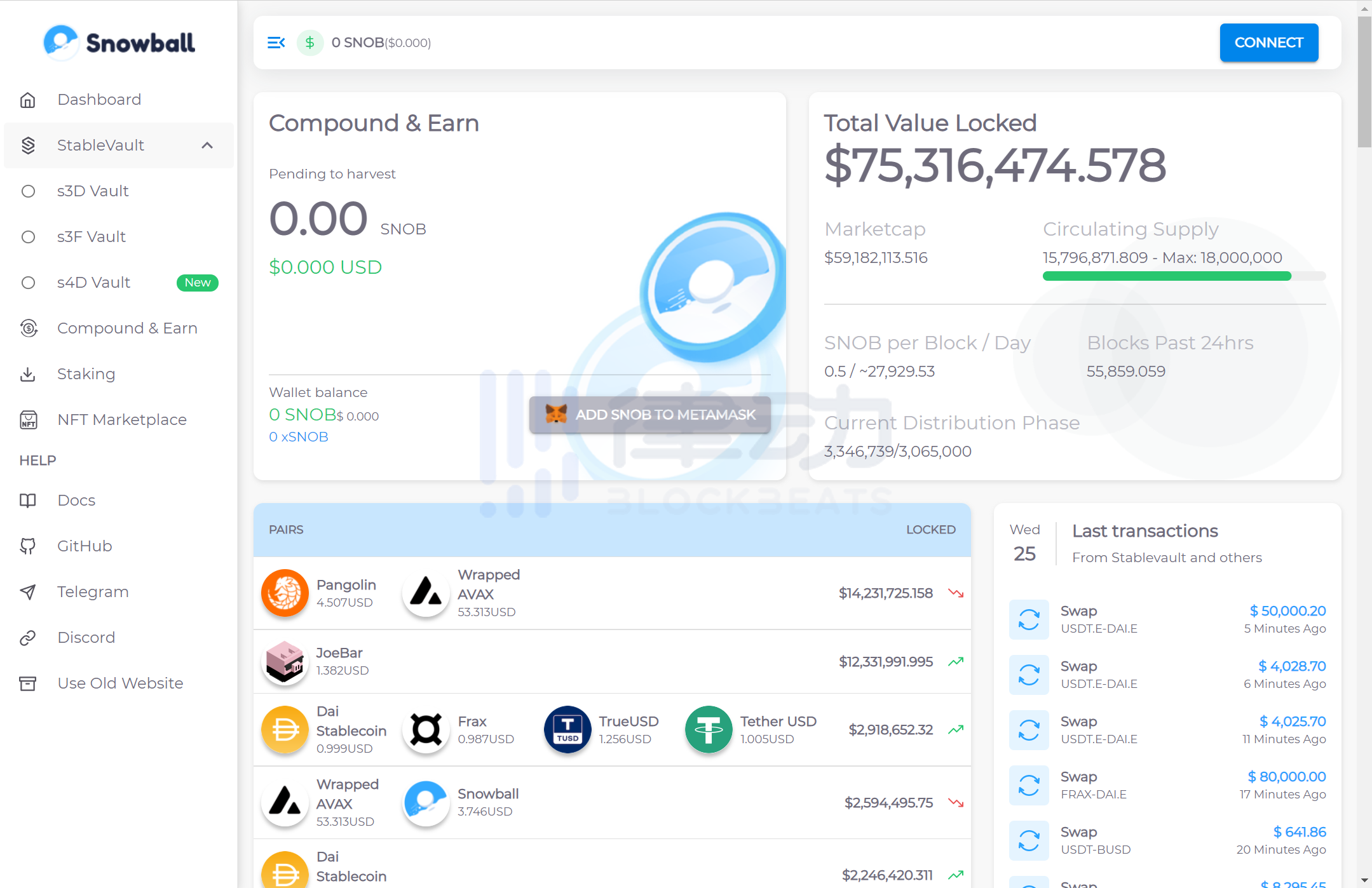This screenshot has height=888, width=1372.
Task: Open the Dashboard home icon
Action: pyautogui.click(x=28, y=100)
